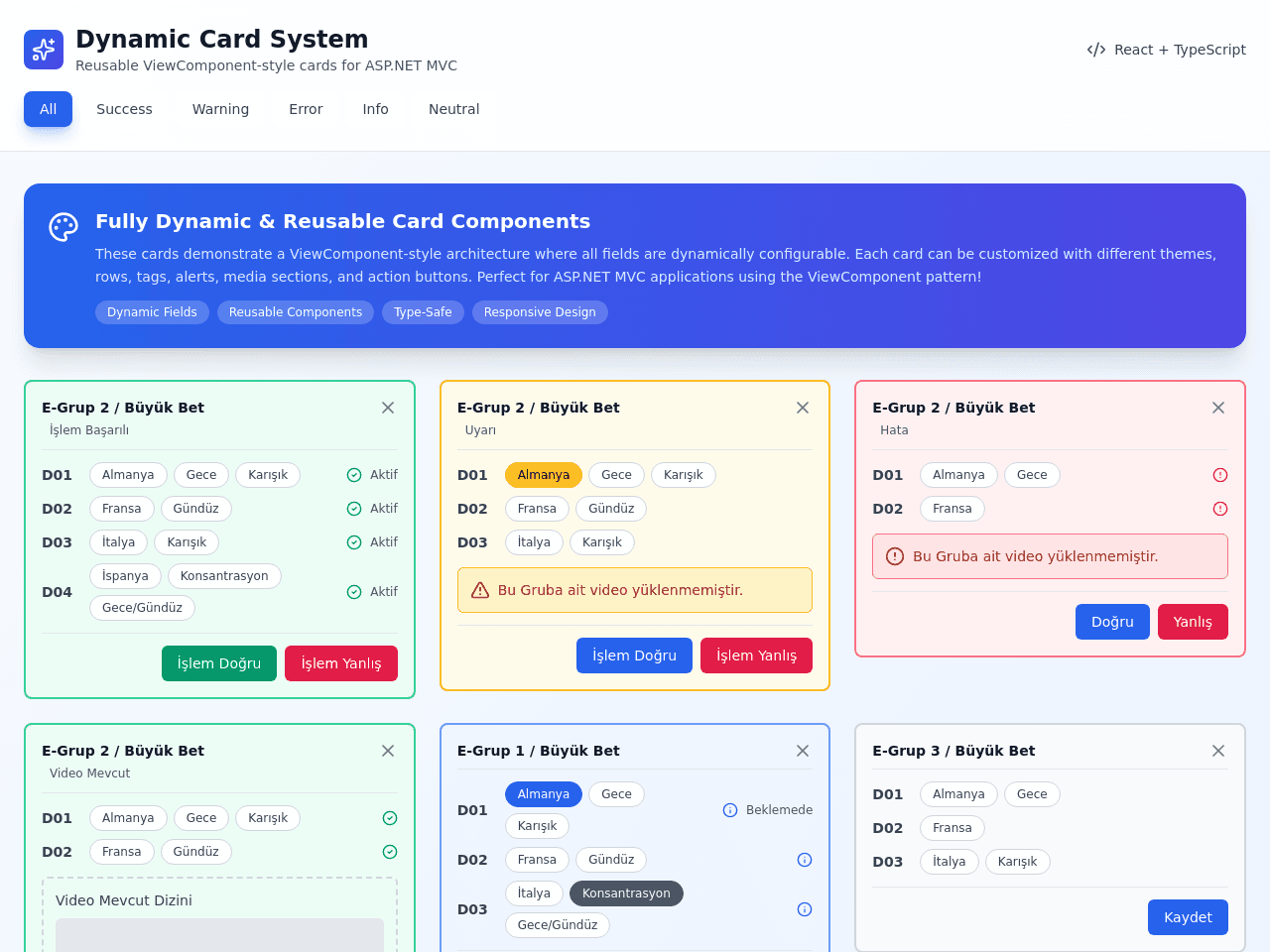Click the alert circle icon in red alert
Screen dimensions: 1270x952
pyautogui.click(x=895, y=556)
